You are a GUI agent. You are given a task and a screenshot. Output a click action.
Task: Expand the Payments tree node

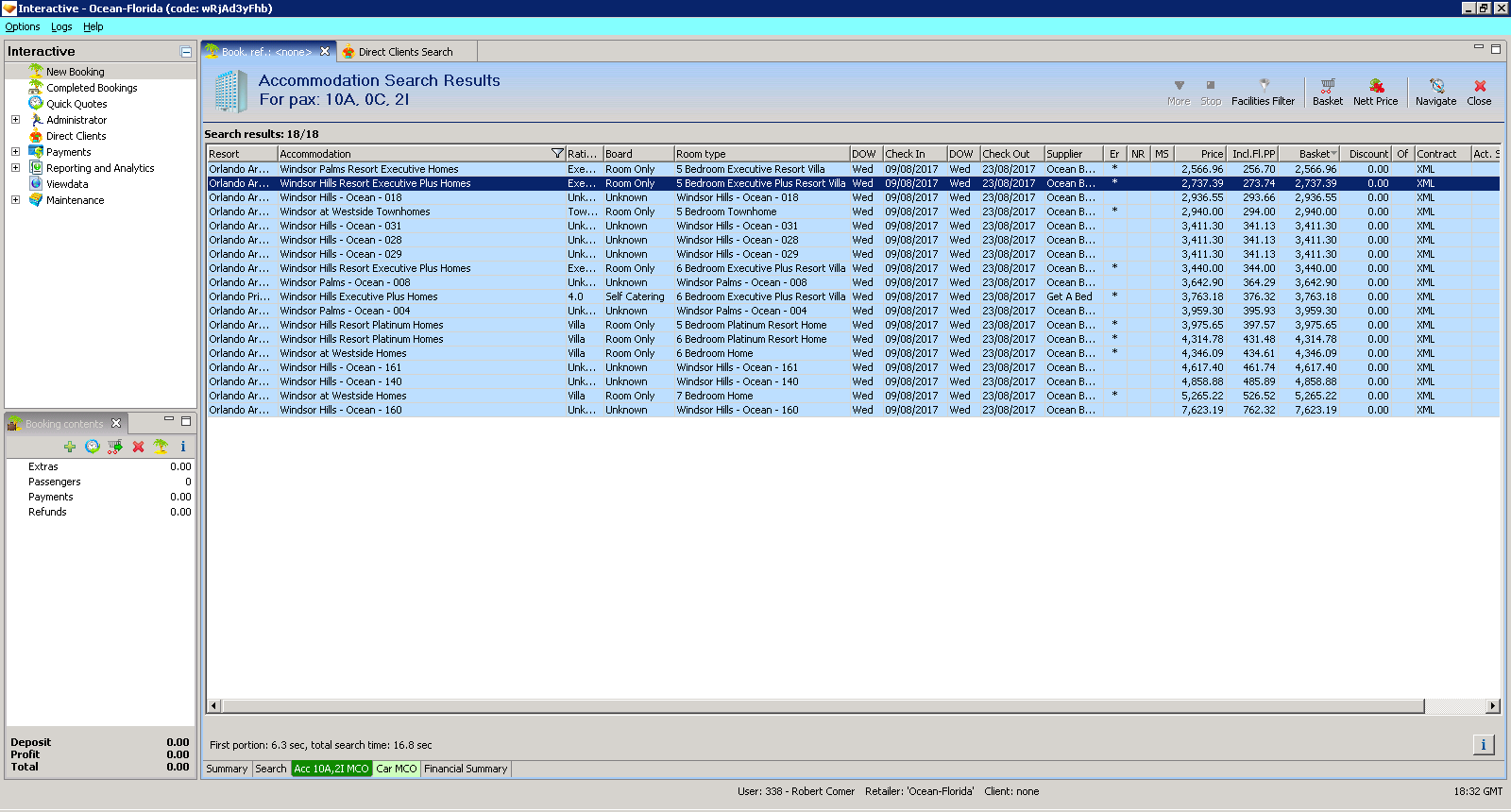15,152
